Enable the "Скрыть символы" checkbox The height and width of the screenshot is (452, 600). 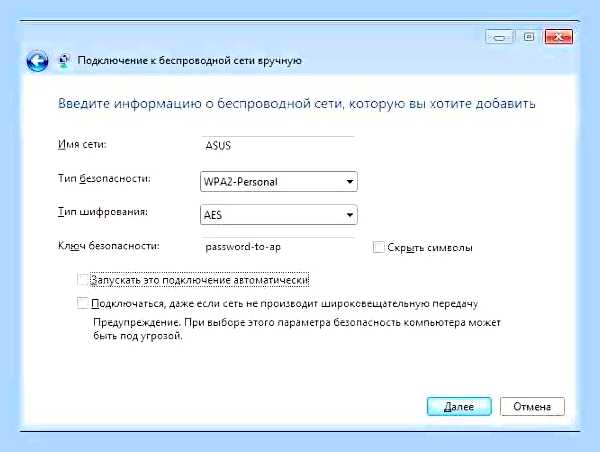pyautogui.click(x=378, y=247)
